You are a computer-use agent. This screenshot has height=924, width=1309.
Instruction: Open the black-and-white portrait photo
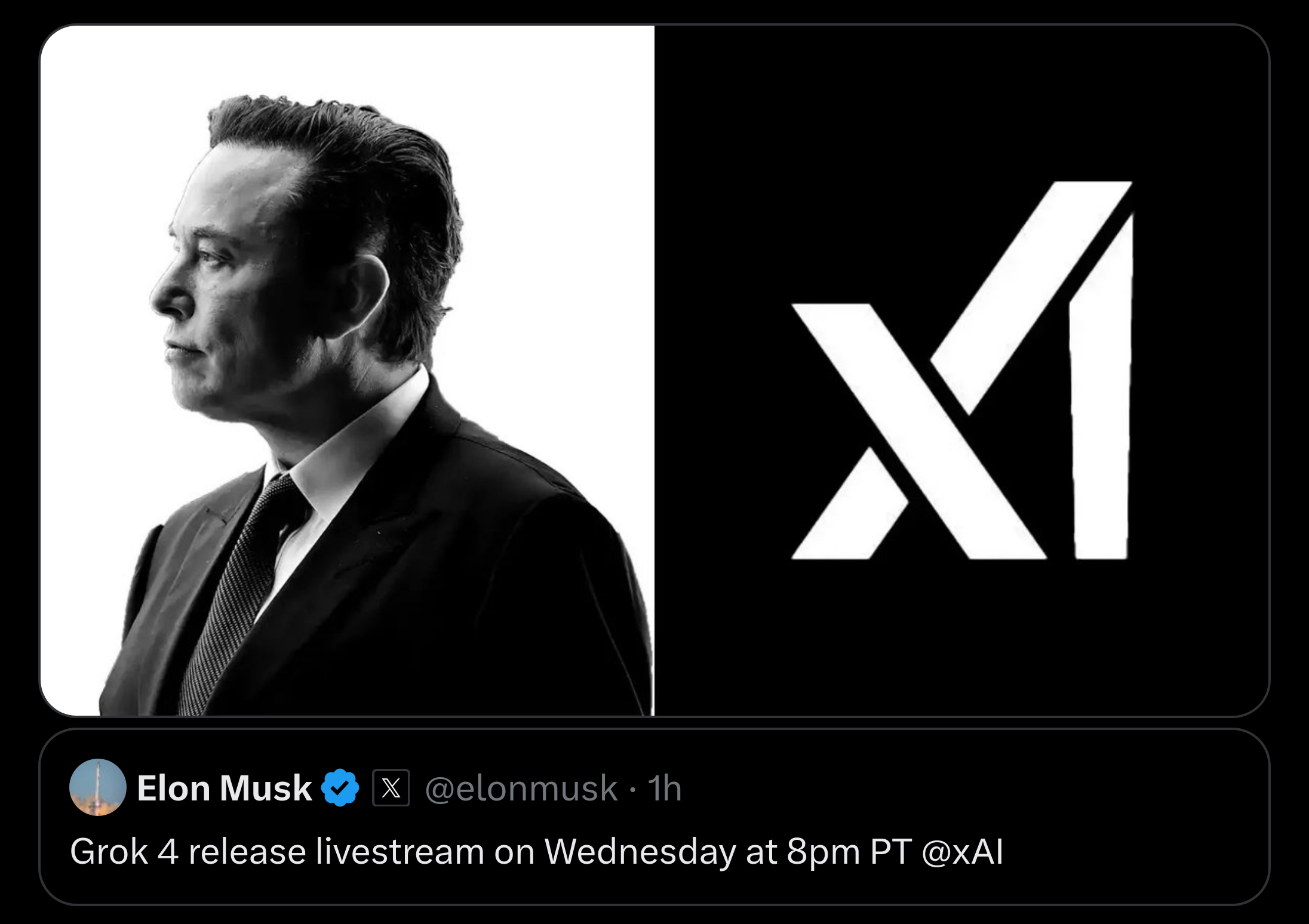pos(348,370)
